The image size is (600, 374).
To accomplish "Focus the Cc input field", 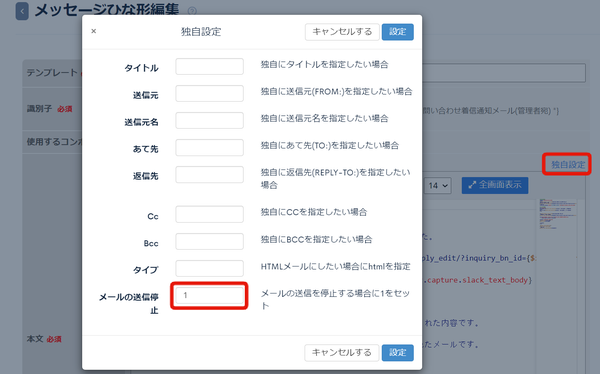I will click(x=209, y=214).
